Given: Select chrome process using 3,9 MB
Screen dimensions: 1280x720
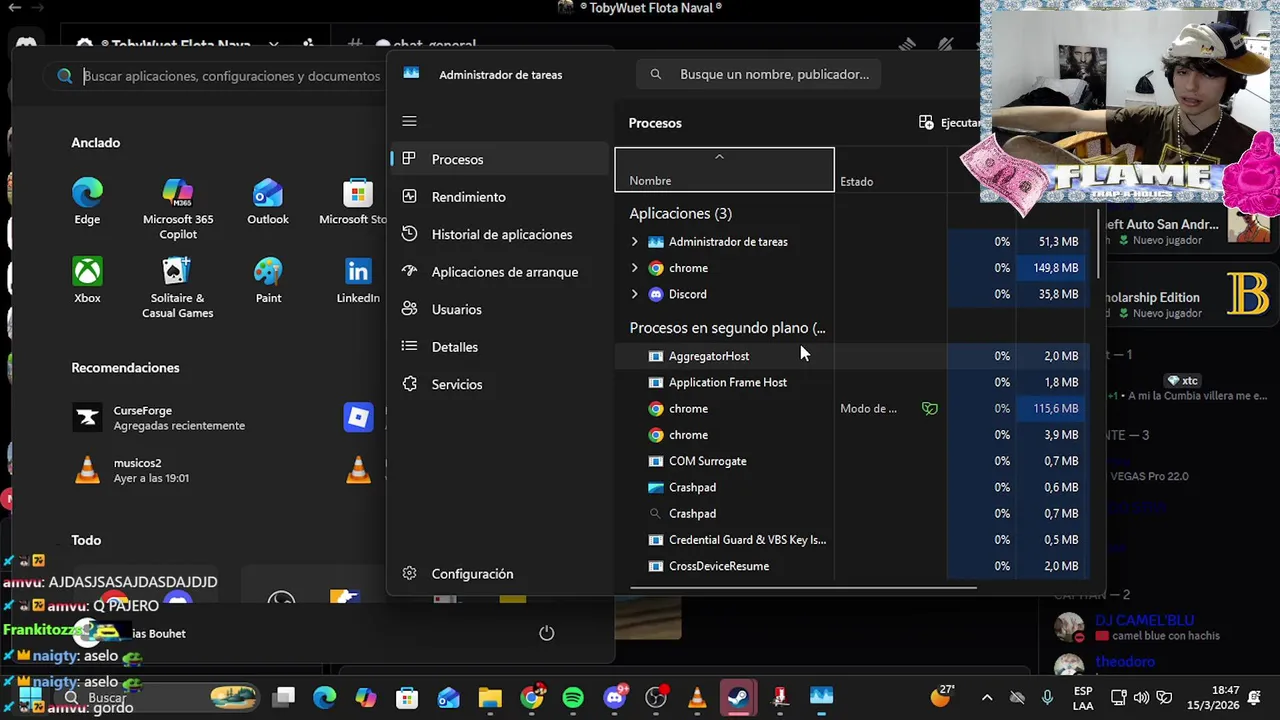Looking at the screenshot, I should [x=852, y=435].
